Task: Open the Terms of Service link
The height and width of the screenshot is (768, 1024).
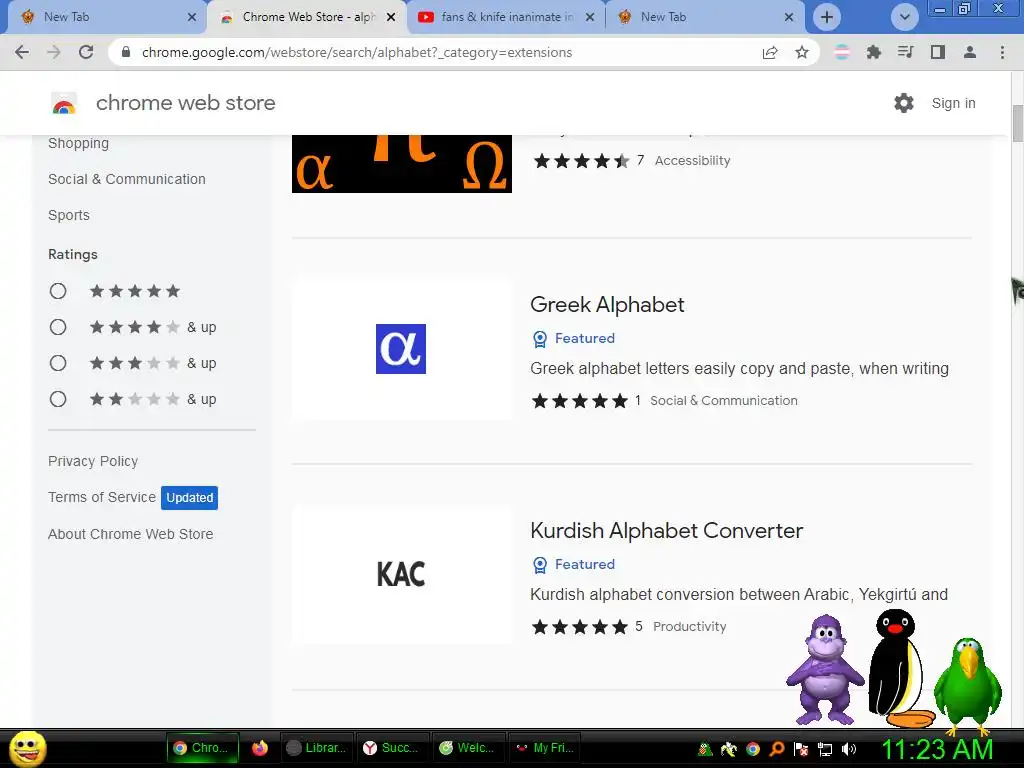Action: [102, 497]
